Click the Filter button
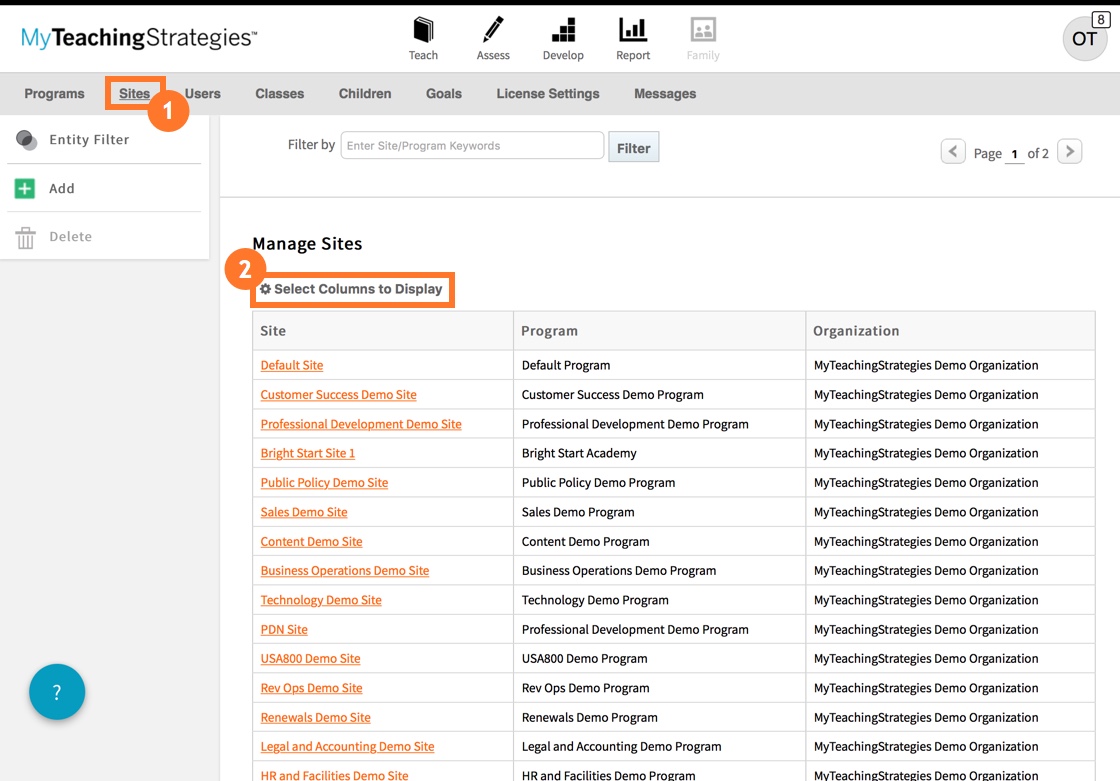This screenshot has height=781, width=1120. [634, 145]
